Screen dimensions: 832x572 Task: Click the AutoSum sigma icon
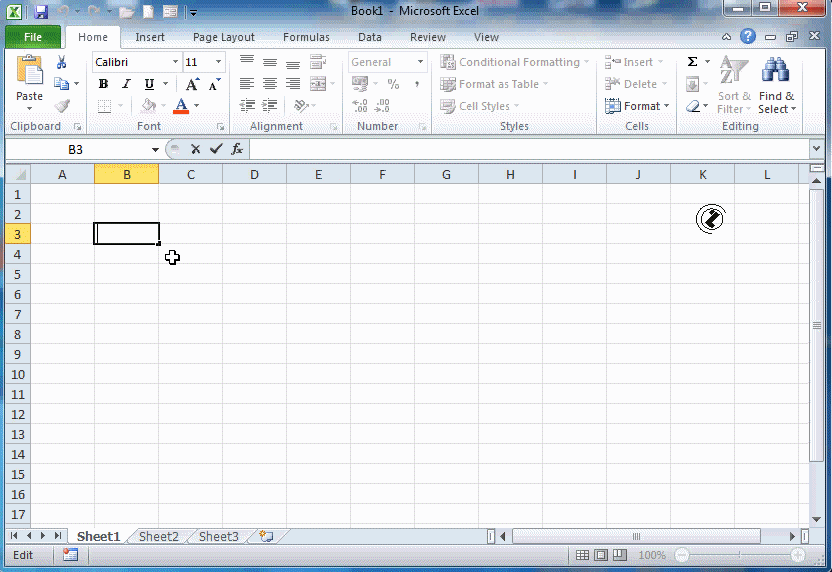[x=692, y=62]
